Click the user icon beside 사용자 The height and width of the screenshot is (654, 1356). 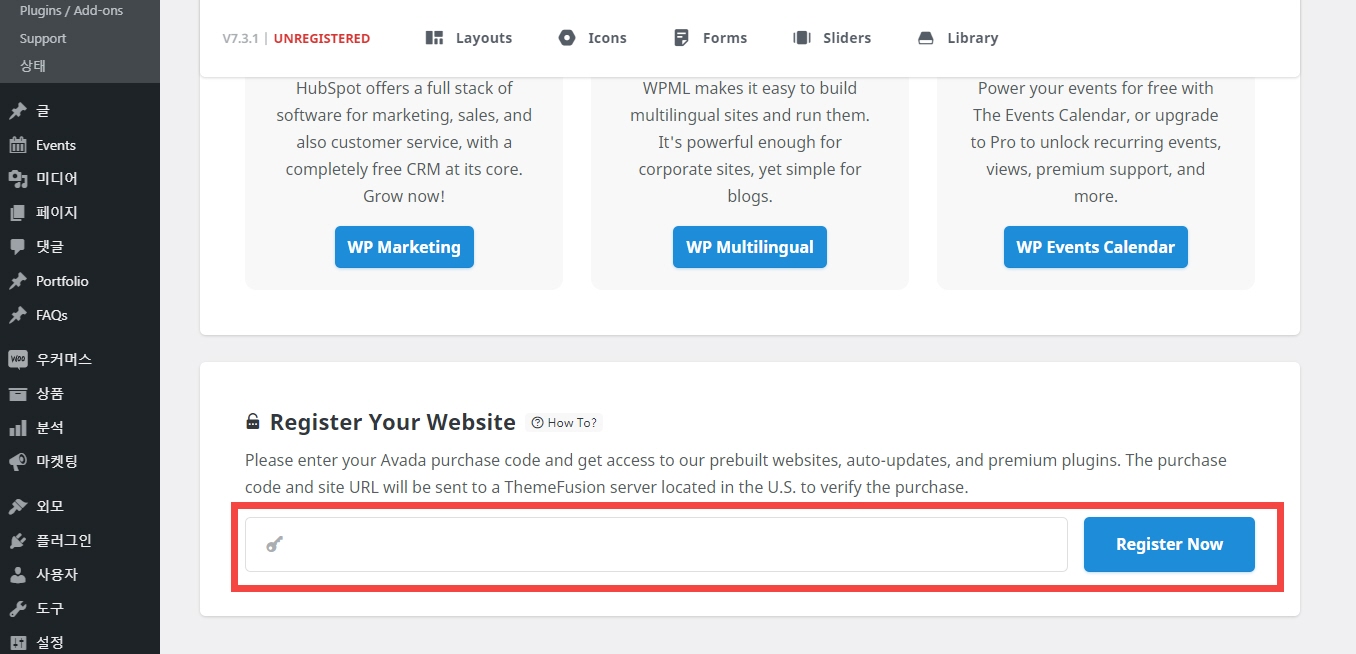(18, 574)
